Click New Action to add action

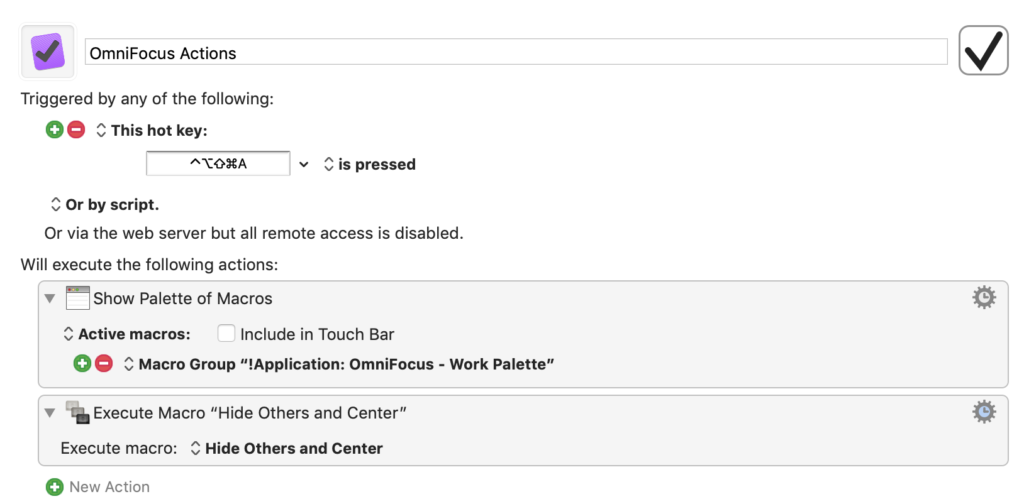tap(98, 487)
